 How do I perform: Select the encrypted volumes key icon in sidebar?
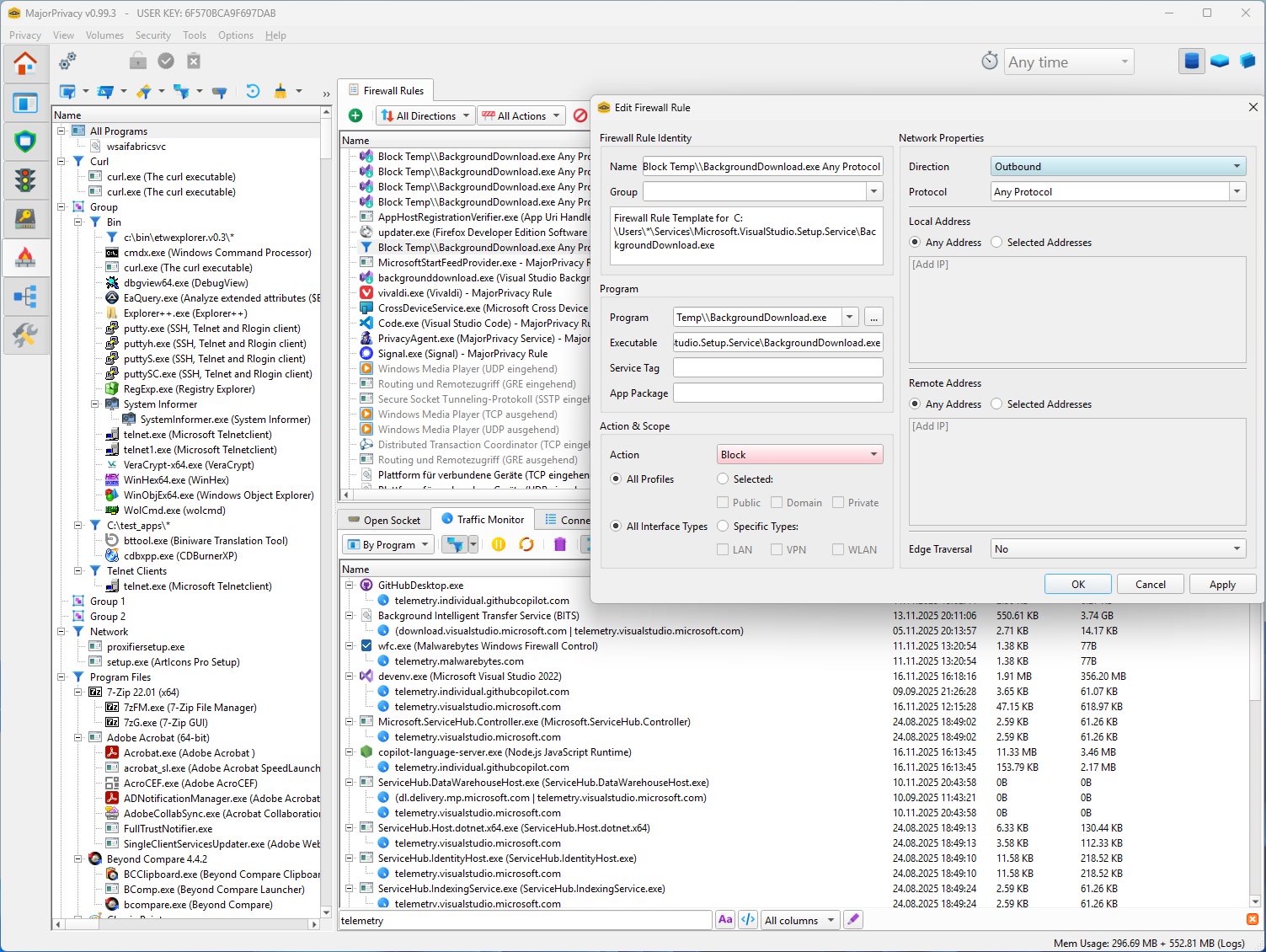(26, 219)
